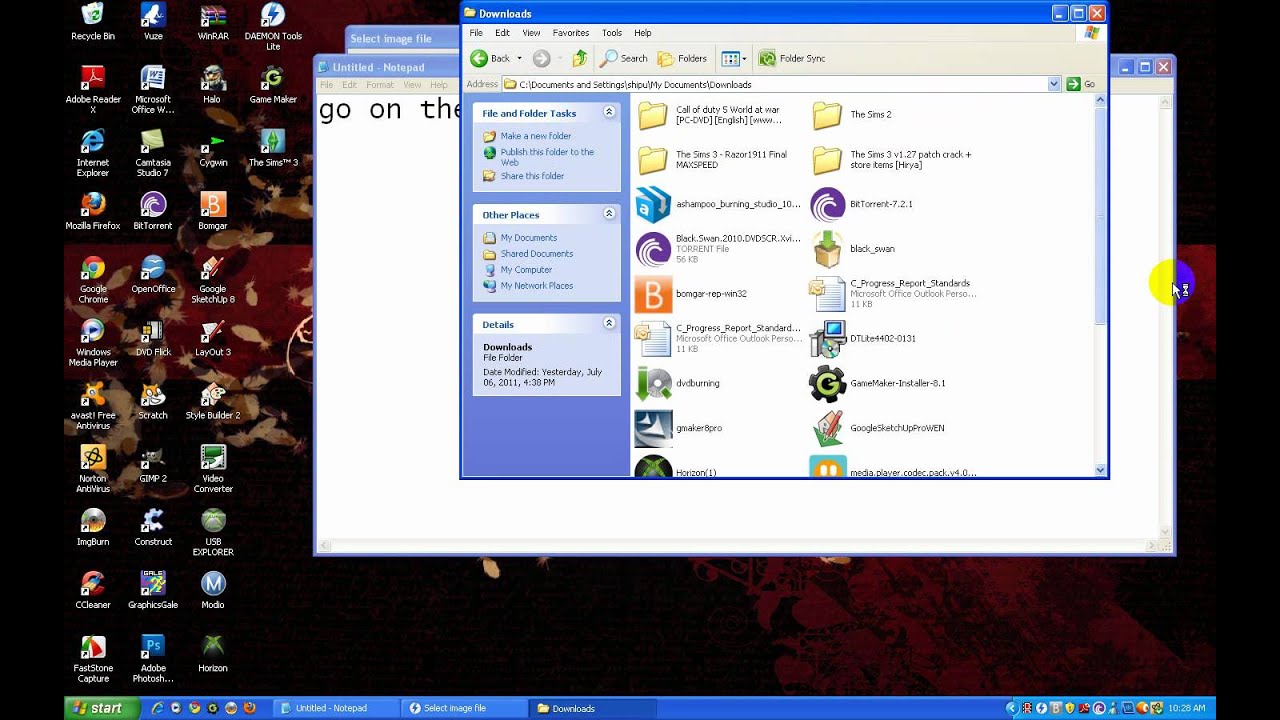
Task: Click the Downloads window scrollbar up arrow
Action: pyautogui.click(x=1100, y=99)
